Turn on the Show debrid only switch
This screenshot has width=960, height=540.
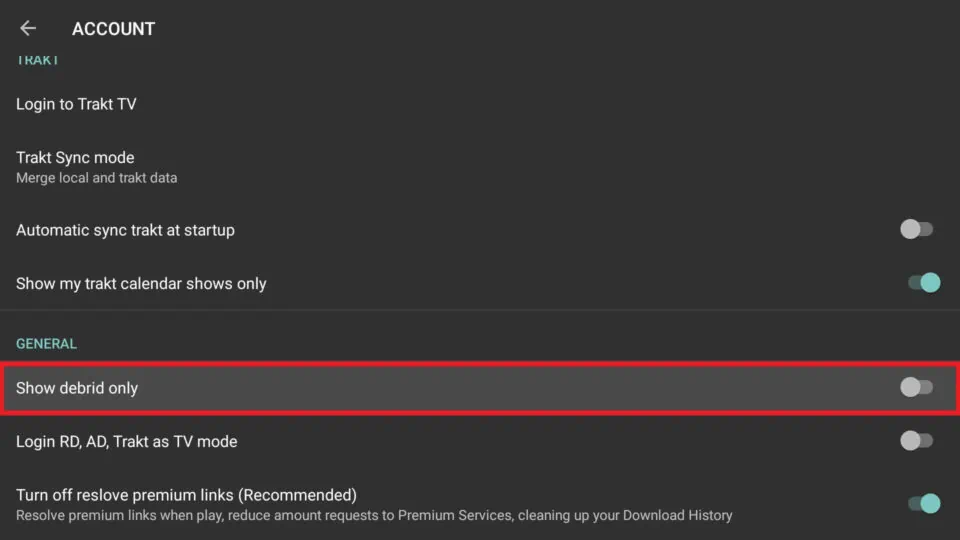pos(916,387)
